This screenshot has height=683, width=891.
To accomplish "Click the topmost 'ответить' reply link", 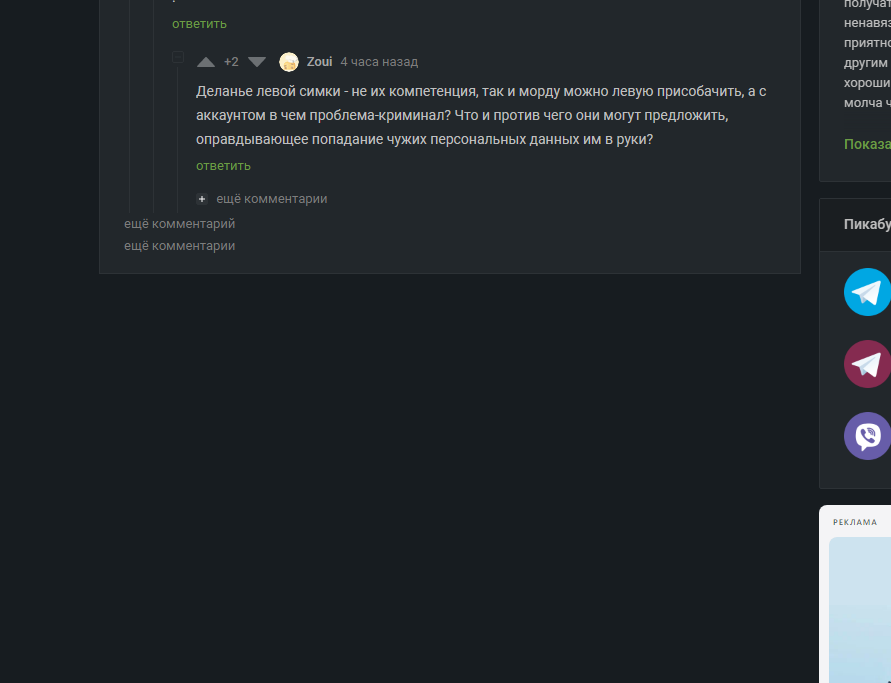I will (x=199, y=24).
